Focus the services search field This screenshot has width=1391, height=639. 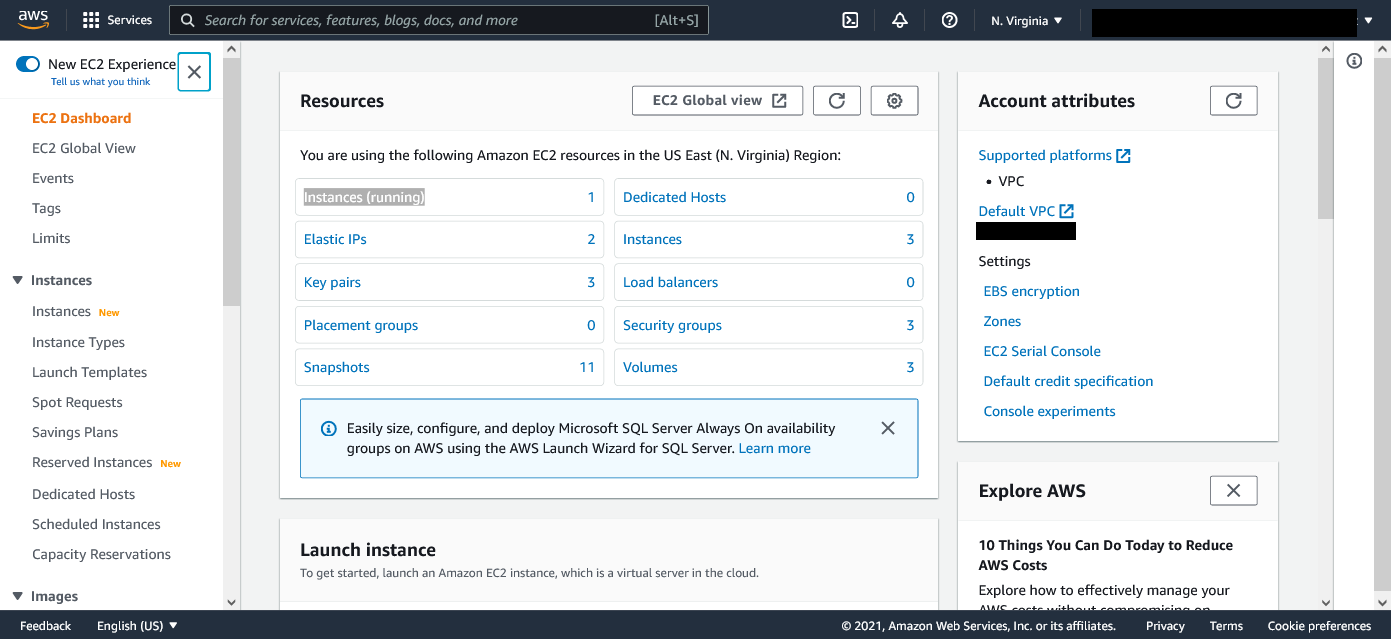pos(439,20)
